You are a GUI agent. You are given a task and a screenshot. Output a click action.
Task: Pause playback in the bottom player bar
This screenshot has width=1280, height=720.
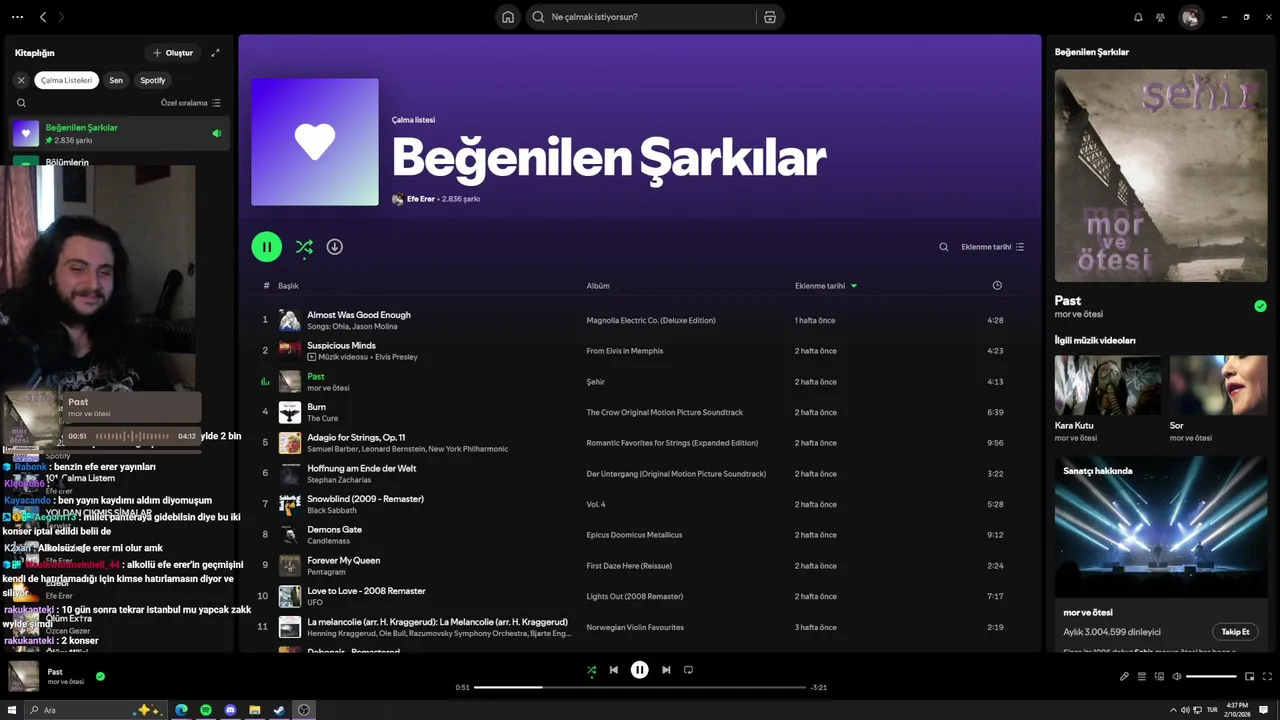tap(640, 670)
